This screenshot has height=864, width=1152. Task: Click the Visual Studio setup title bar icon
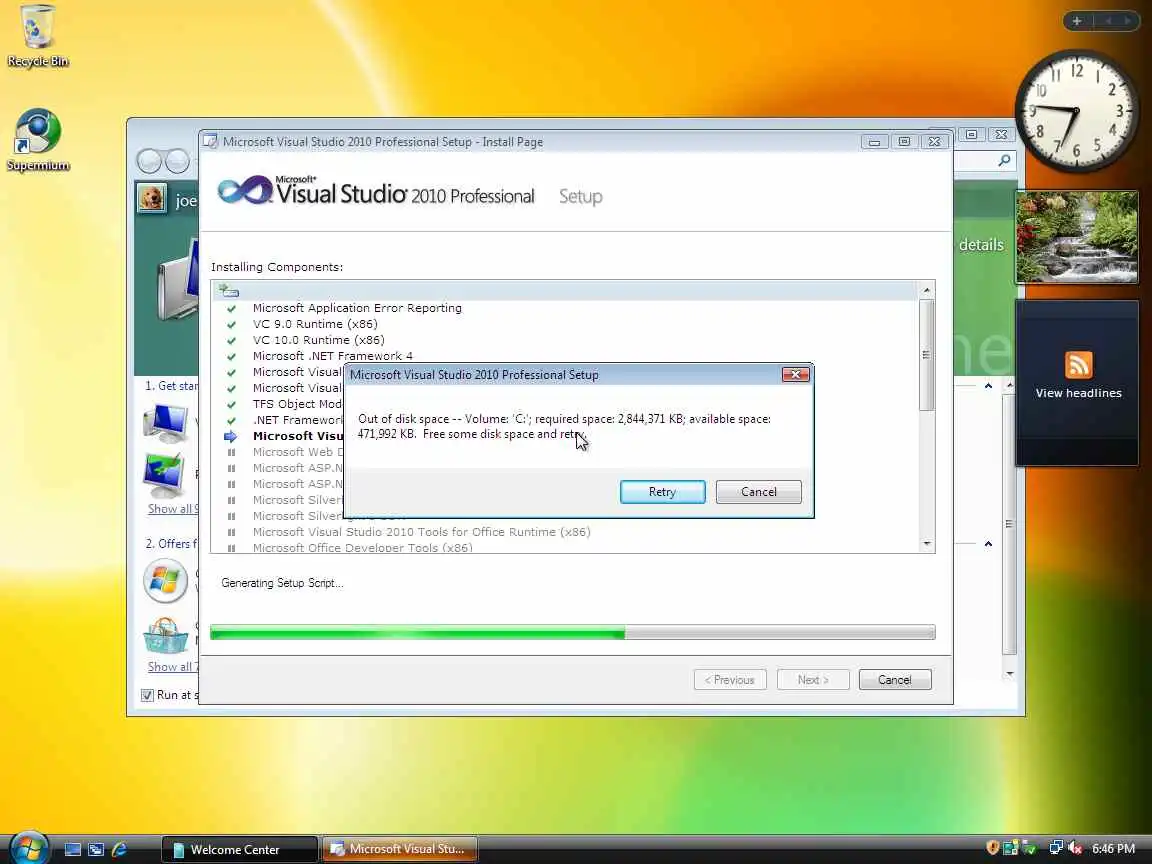point(211,141)
